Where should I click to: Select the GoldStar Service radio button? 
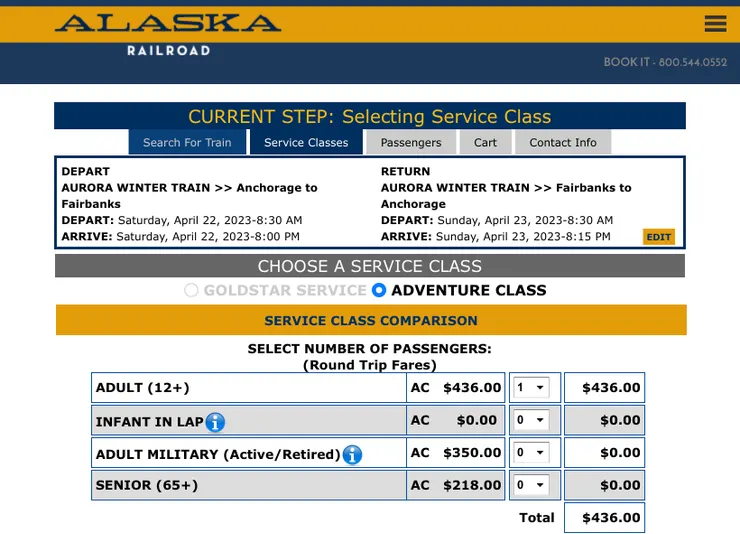191,291
